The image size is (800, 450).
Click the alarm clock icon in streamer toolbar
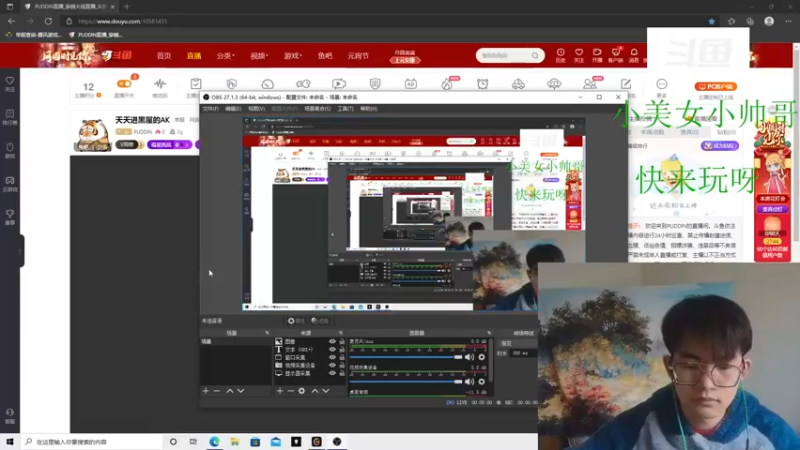tap(483, 84)
